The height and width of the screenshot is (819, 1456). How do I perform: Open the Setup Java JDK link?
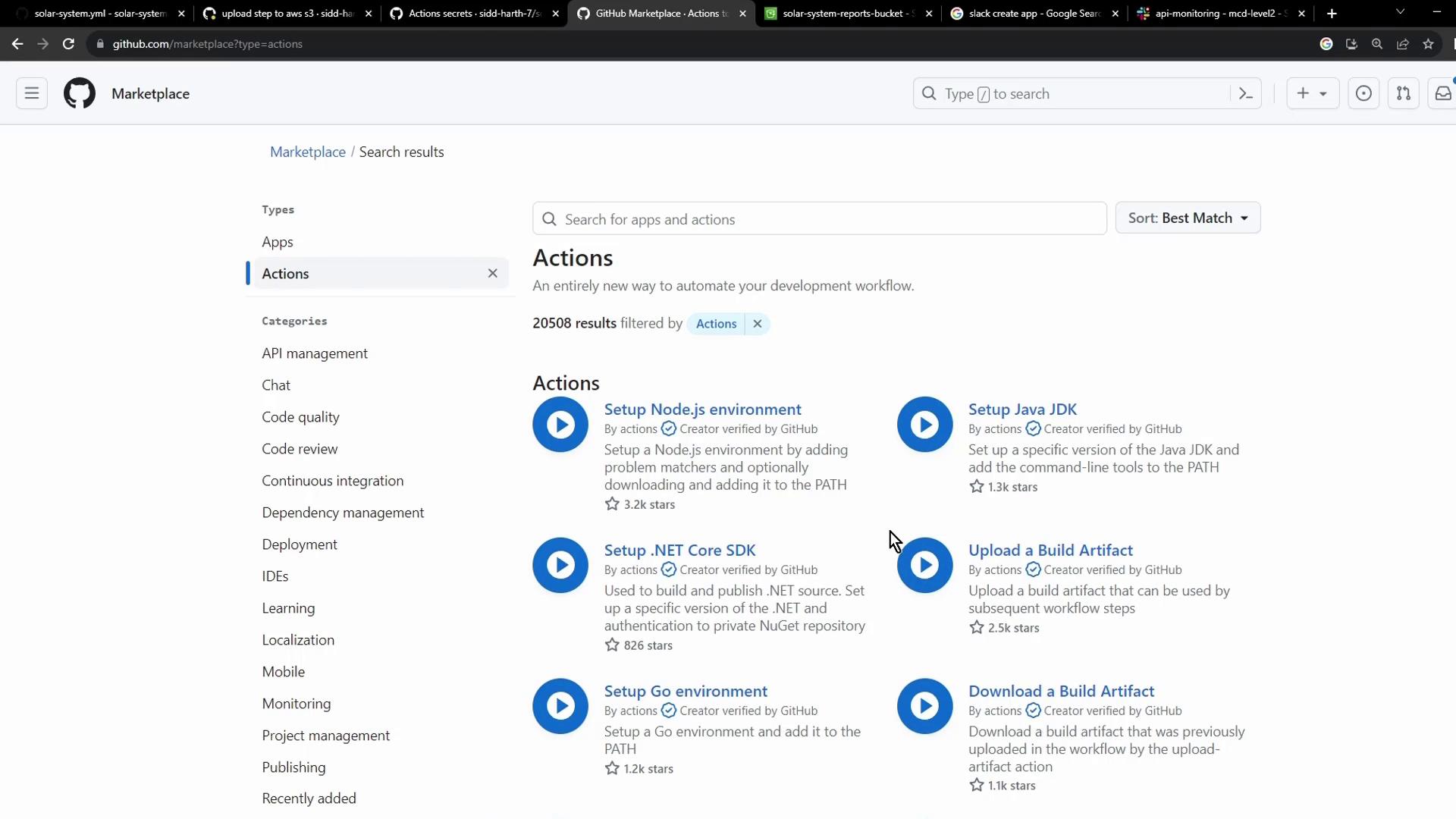(x=1022, y=409)
